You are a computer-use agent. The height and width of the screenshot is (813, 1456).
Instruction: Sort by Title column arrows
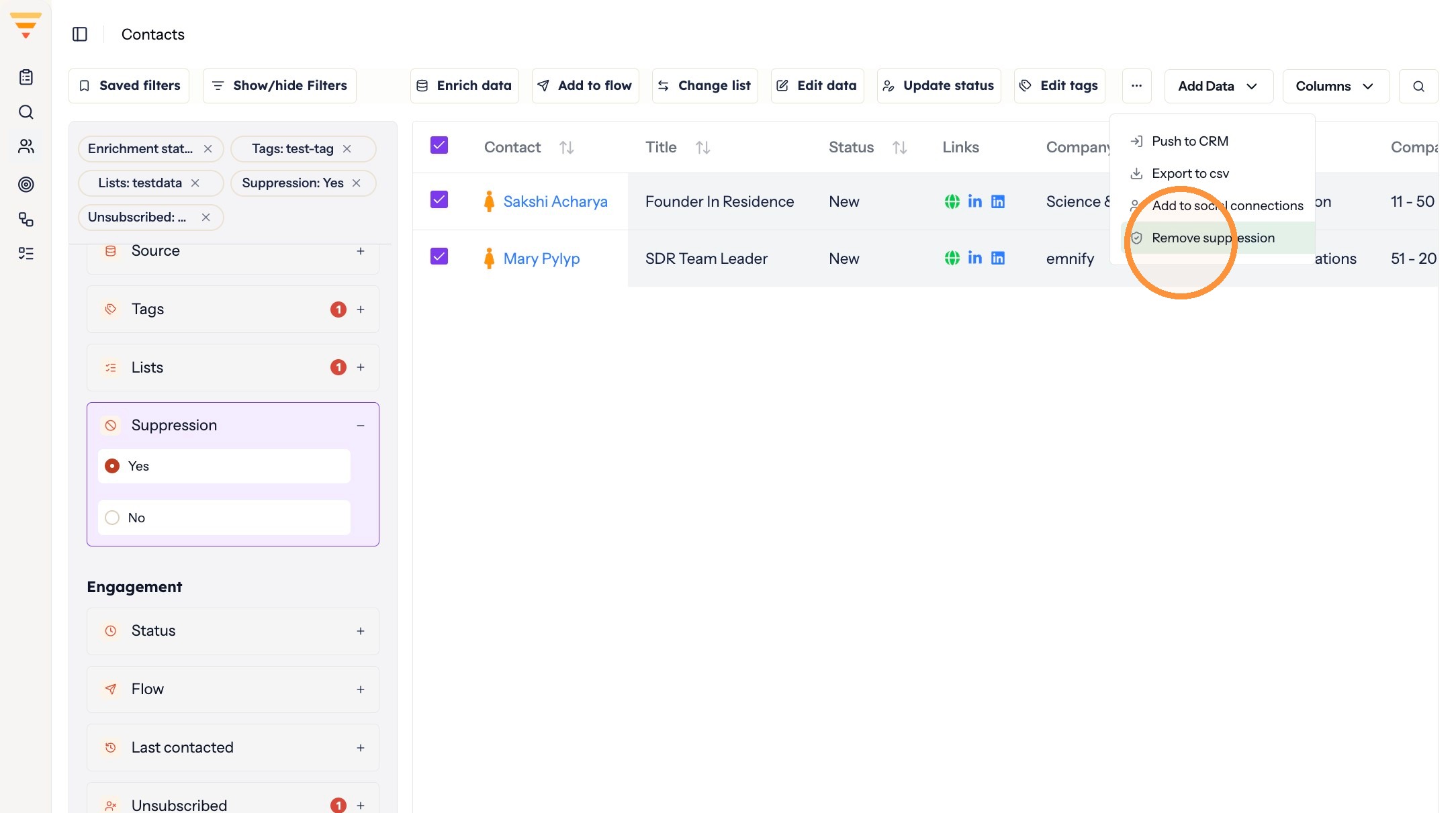(703, 147)
